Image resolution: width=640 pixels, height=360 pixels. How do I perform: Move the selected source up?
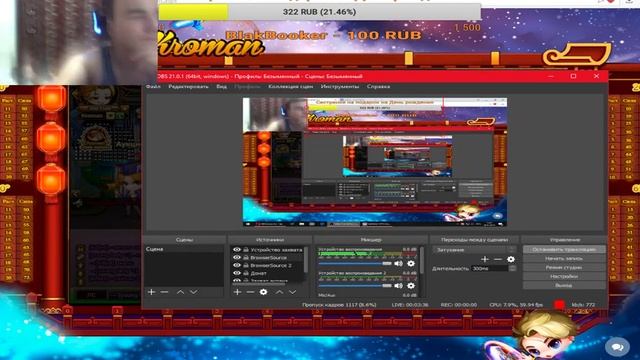279,292
